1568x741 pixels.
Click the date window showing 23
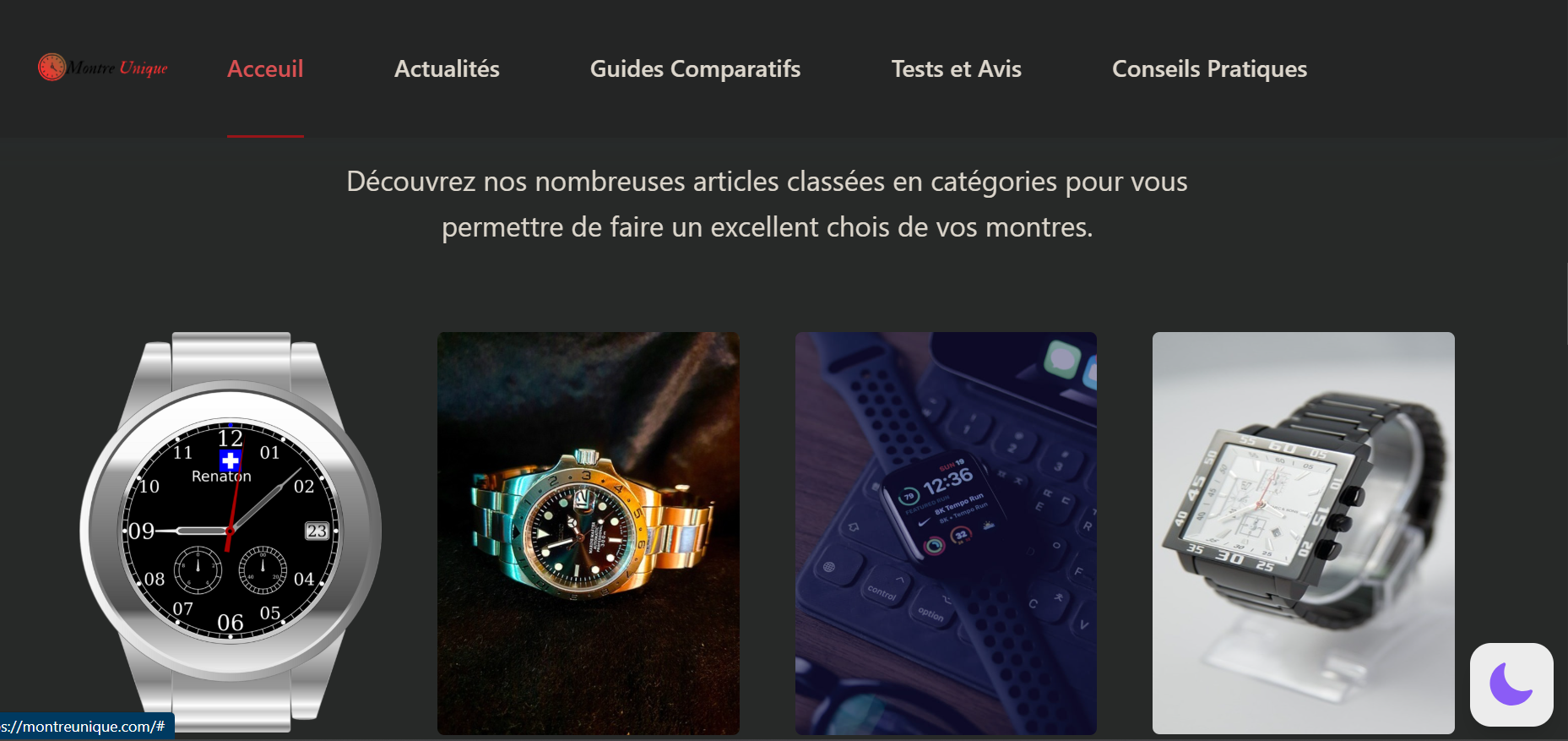click(x=317, y=531)
